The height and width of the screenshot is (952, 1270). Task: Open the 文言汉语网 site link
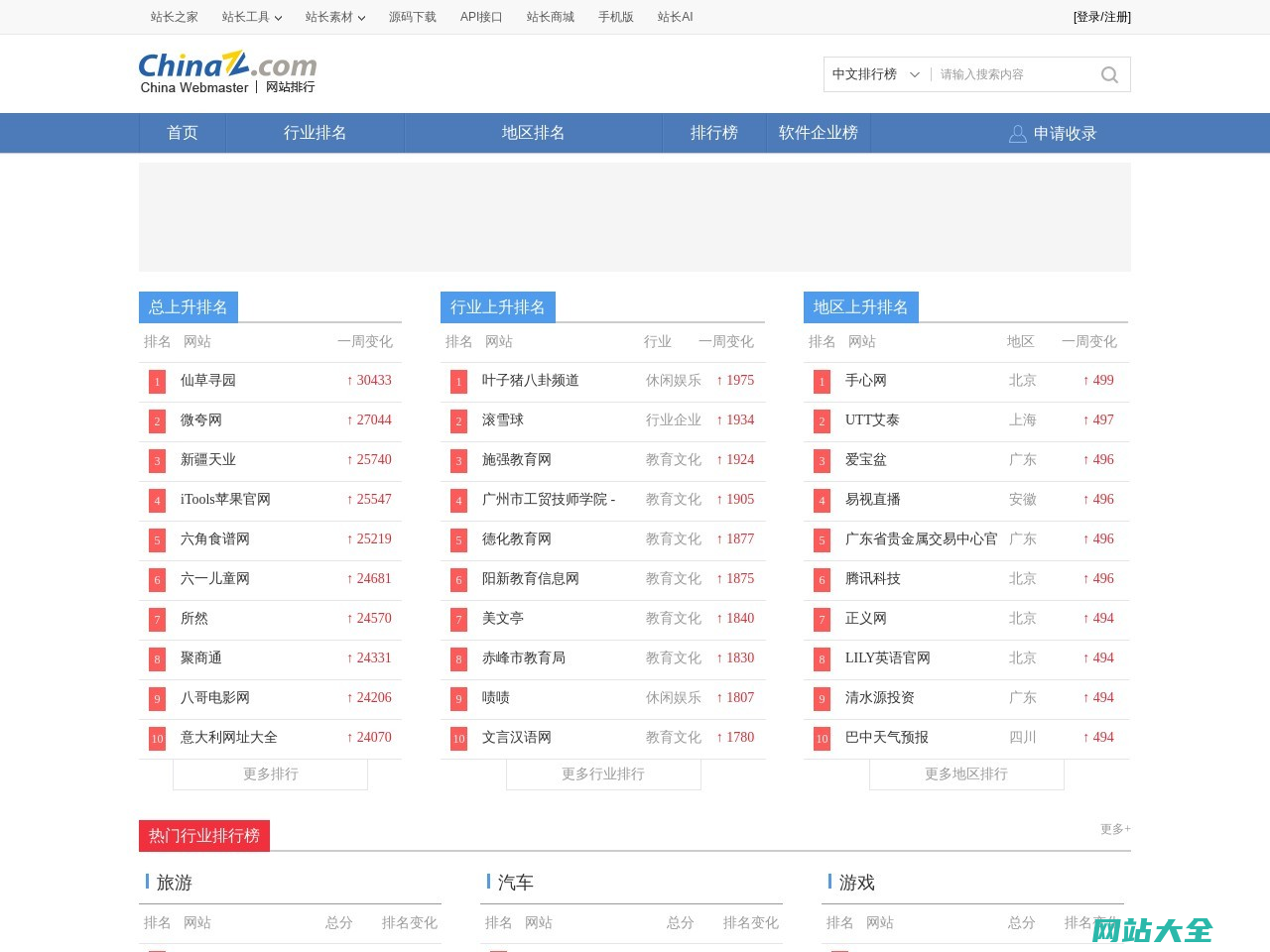[517, 738]
